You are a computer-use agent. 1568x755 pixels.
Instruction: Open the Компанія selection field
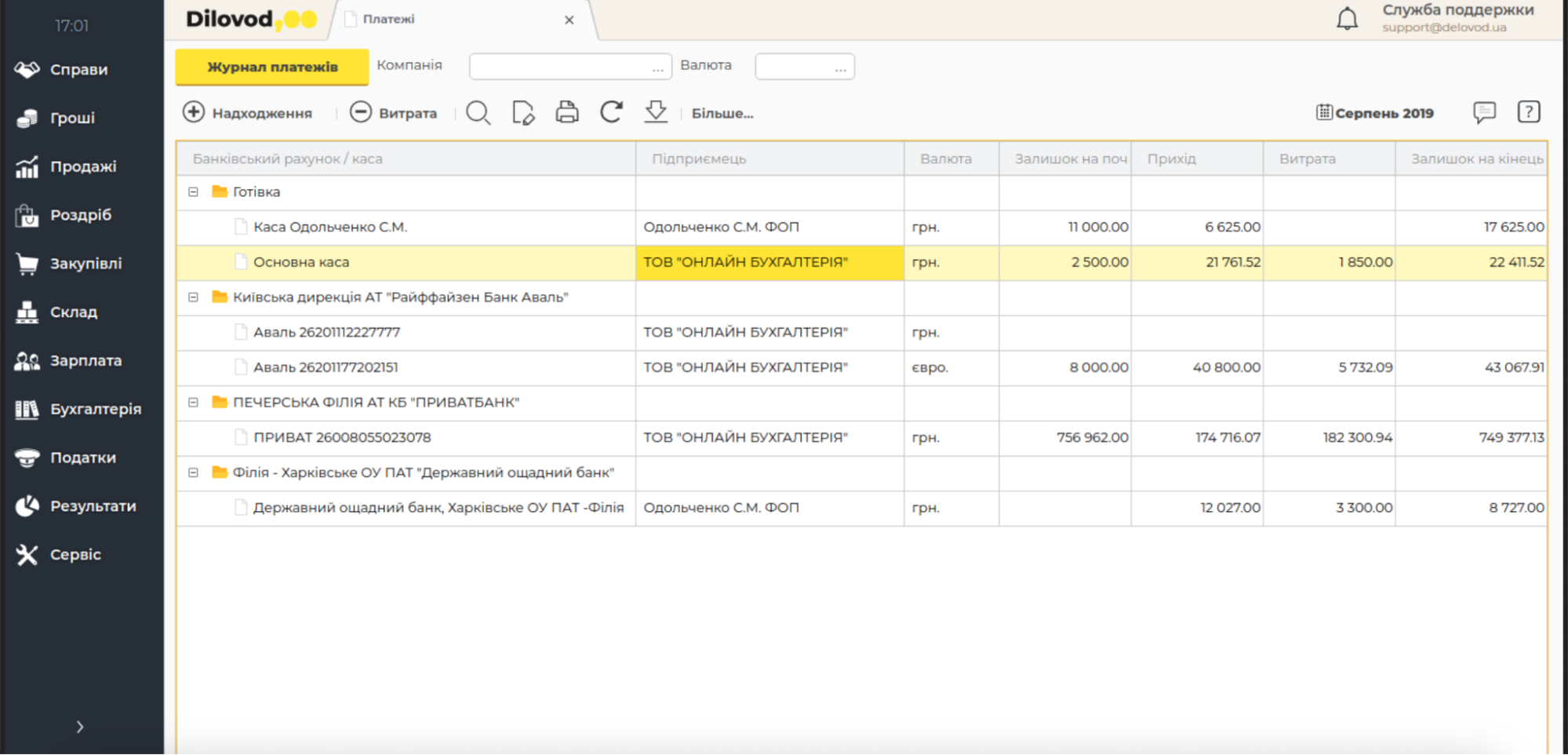click(x=570, y=67)
